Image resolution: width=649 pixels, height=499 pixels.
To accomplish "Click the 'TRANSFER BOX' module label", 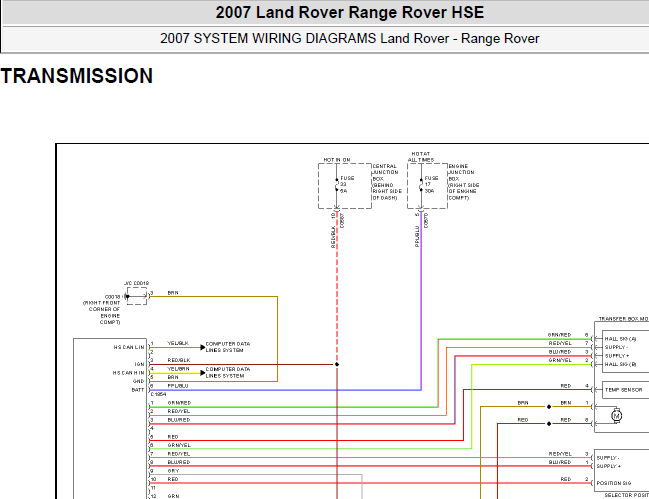I will 624,319.
